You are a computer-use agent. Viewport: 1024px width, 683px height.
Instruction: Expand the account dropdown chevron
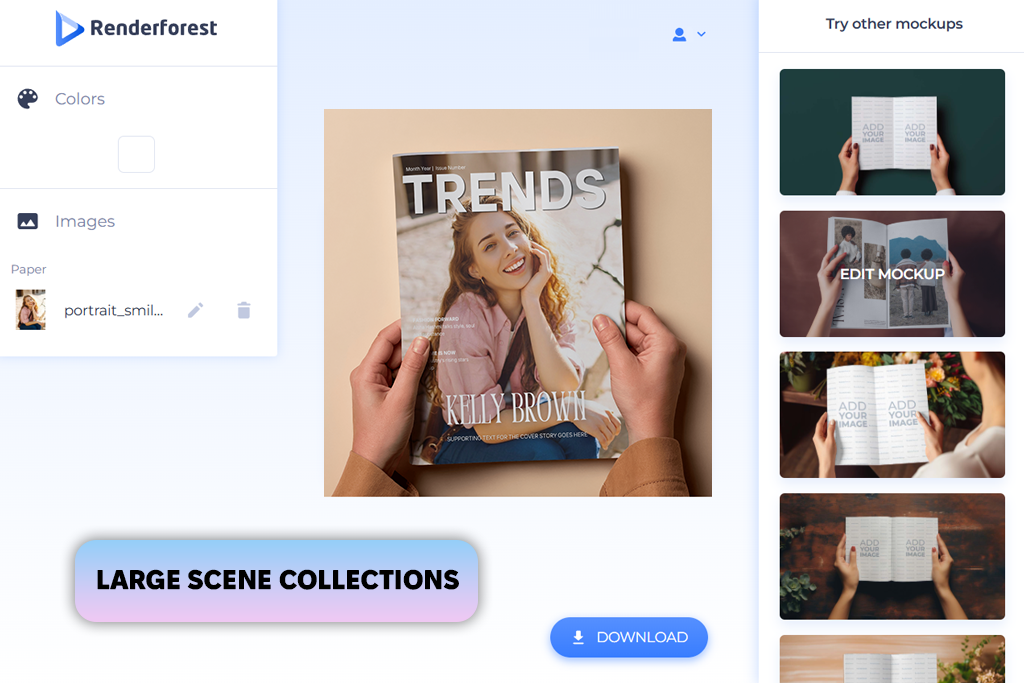(701, 34)
